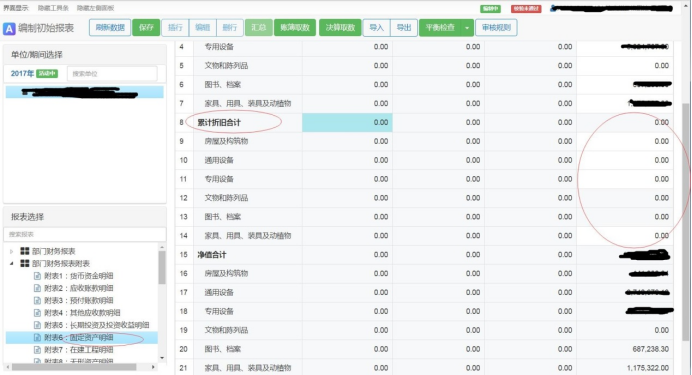The width and height of the screenshot is (692, 375).
Task: Click report tree horizontal scrollbar left arrow
Action: (x=8, y=367)
